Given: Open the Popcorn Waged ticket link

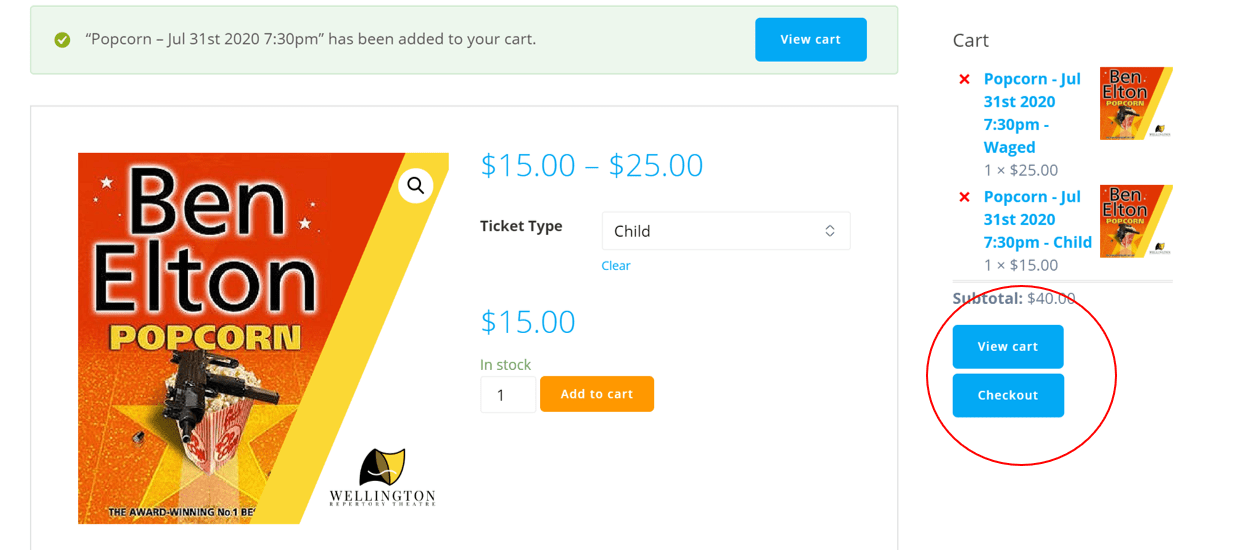Looking at the screenshot, I should pos(1032,113).
